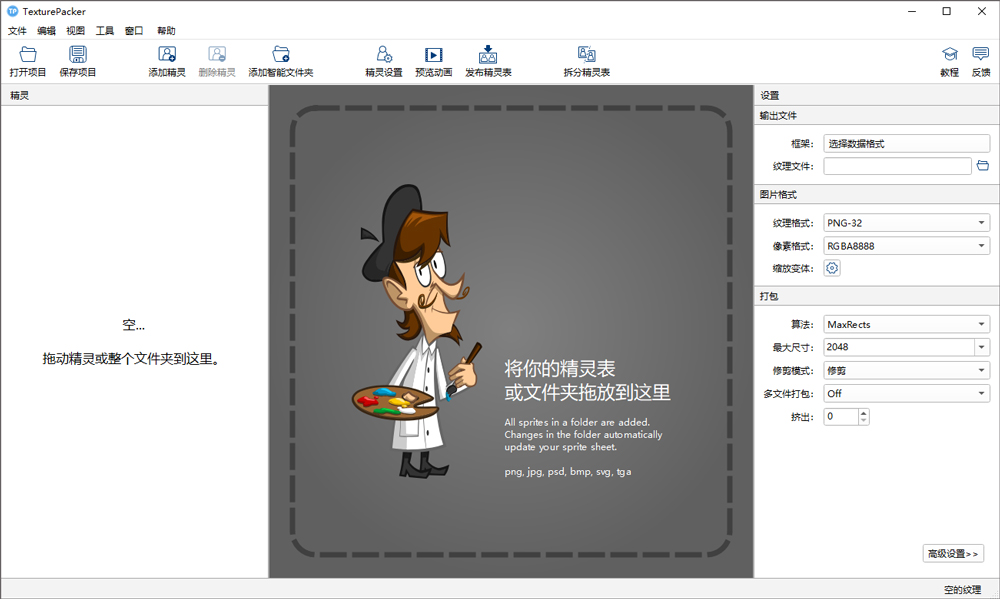Close the TexturePacker window
The image size is (1000, 599).
click(x=982, y=11)
